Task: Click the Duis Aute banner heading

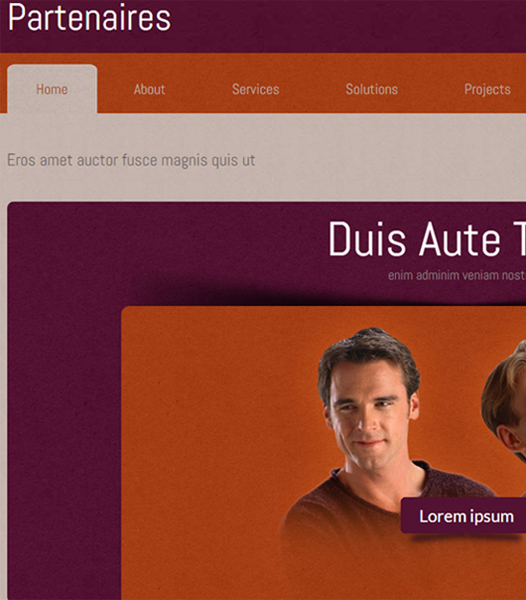Action: click(427, 239)
